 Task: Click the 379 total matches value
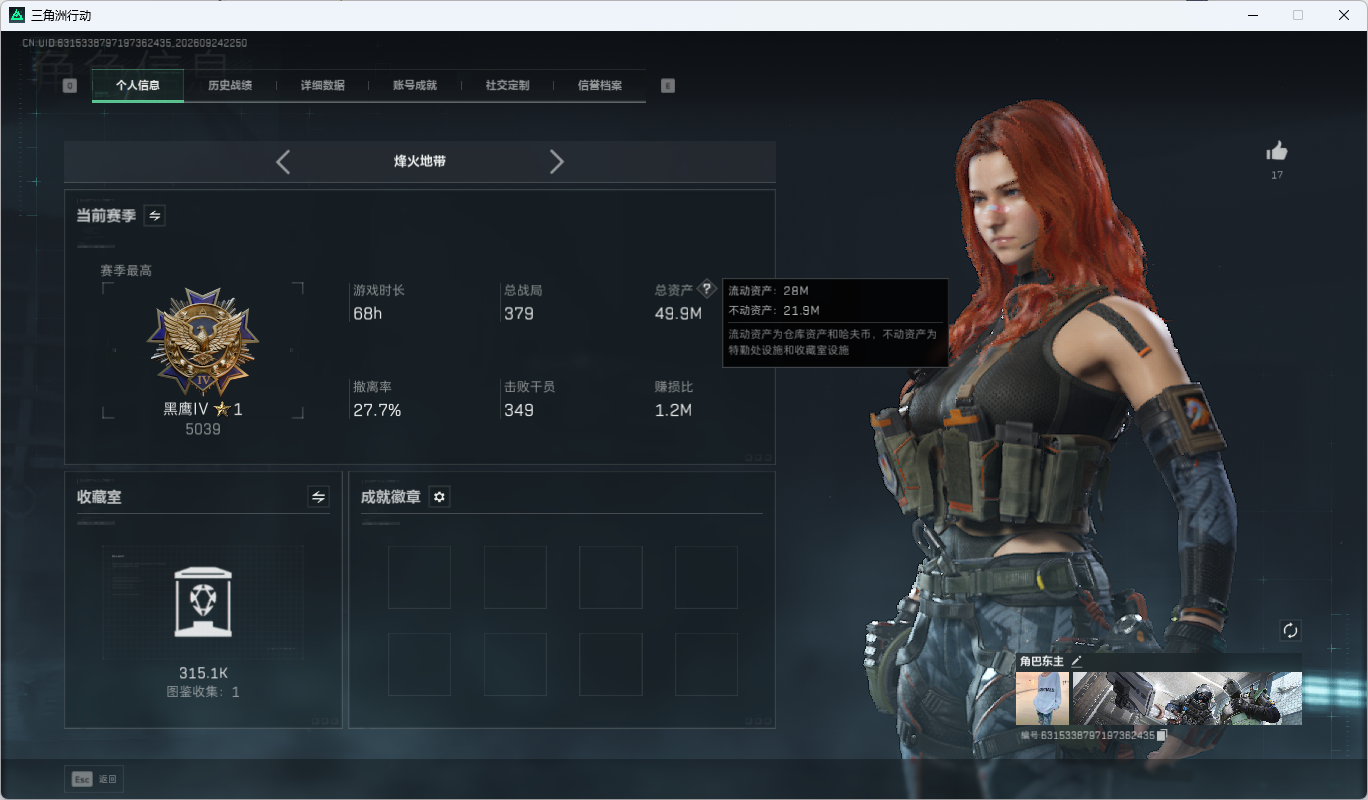[x=519, y=314]
